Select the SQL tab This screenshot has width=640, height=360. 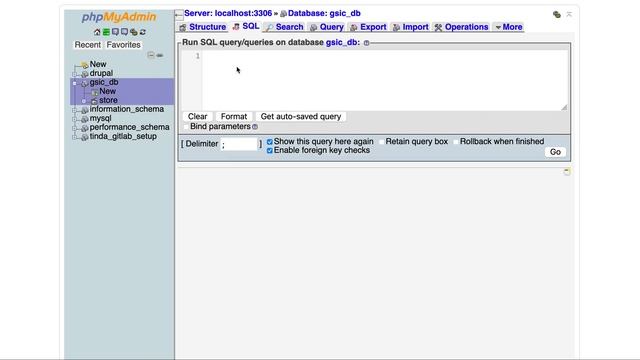246,27
